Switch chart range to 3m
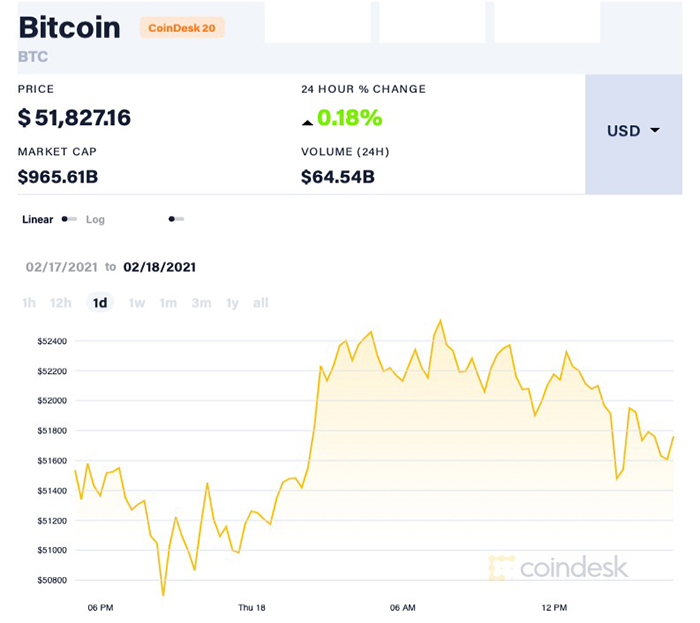Image resolution: width=700 pixels, height=623 pixels. [201, 303]
